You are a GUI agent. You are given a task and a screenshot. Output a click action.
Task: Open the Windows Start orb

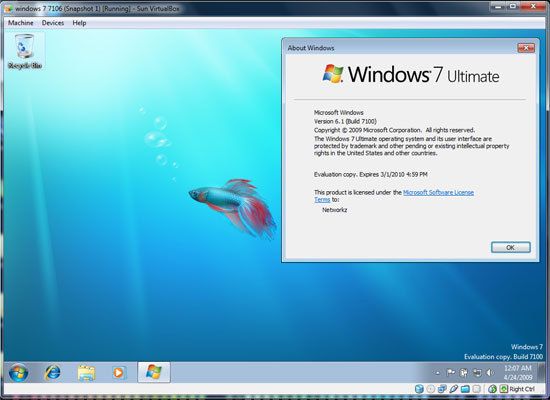(x=18, y=373)
